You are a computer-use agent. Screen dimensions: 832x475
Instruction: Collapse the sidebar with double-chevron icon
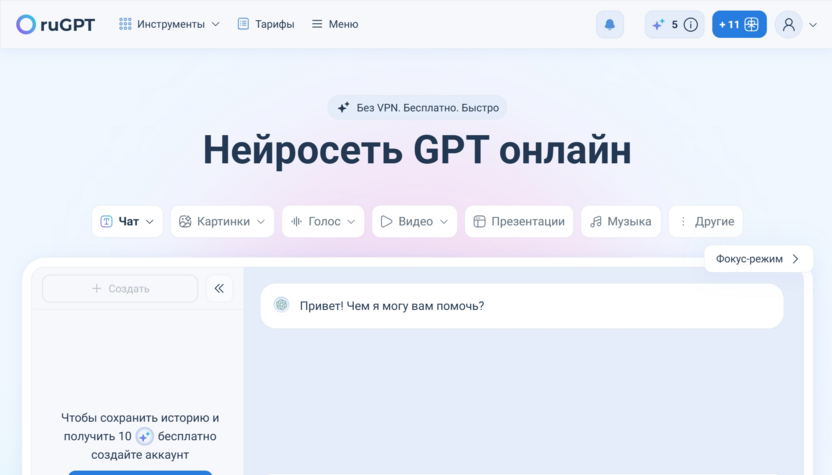click(x=219, y=289)
